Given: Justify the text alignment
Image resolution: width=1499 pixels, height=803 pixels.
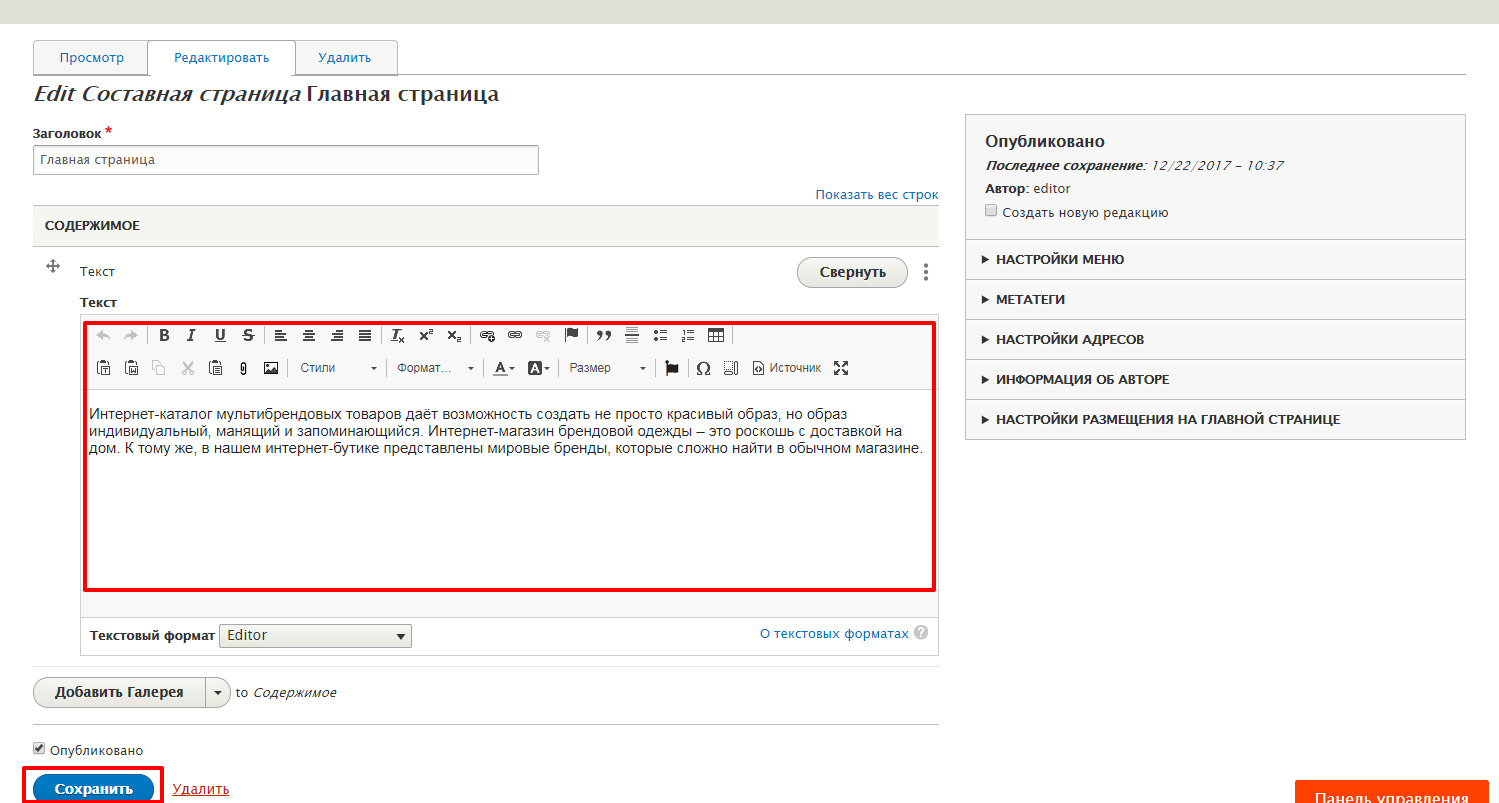Looking at the screenshot, I should coord(365,335).
